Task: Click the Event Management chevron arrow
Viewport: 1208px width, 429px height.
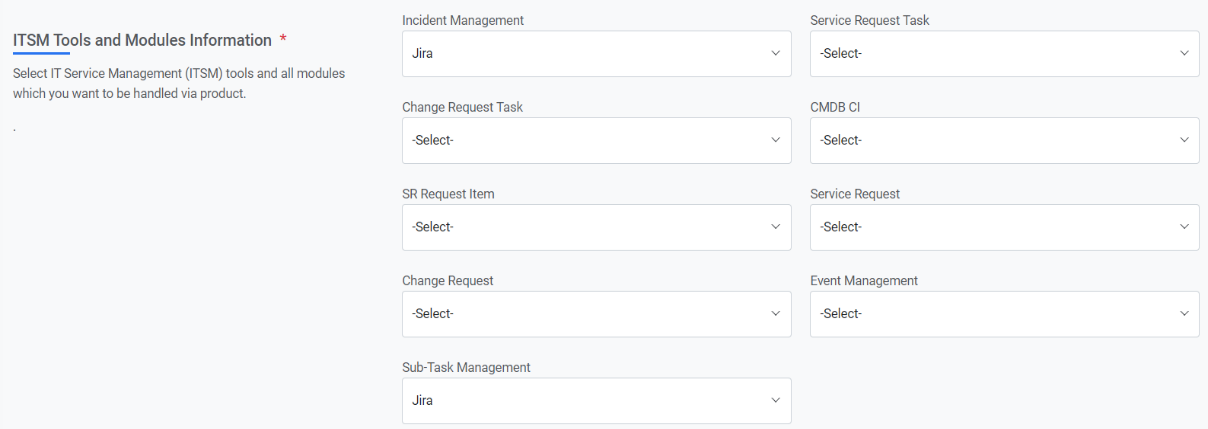Action: [1184, 314]
